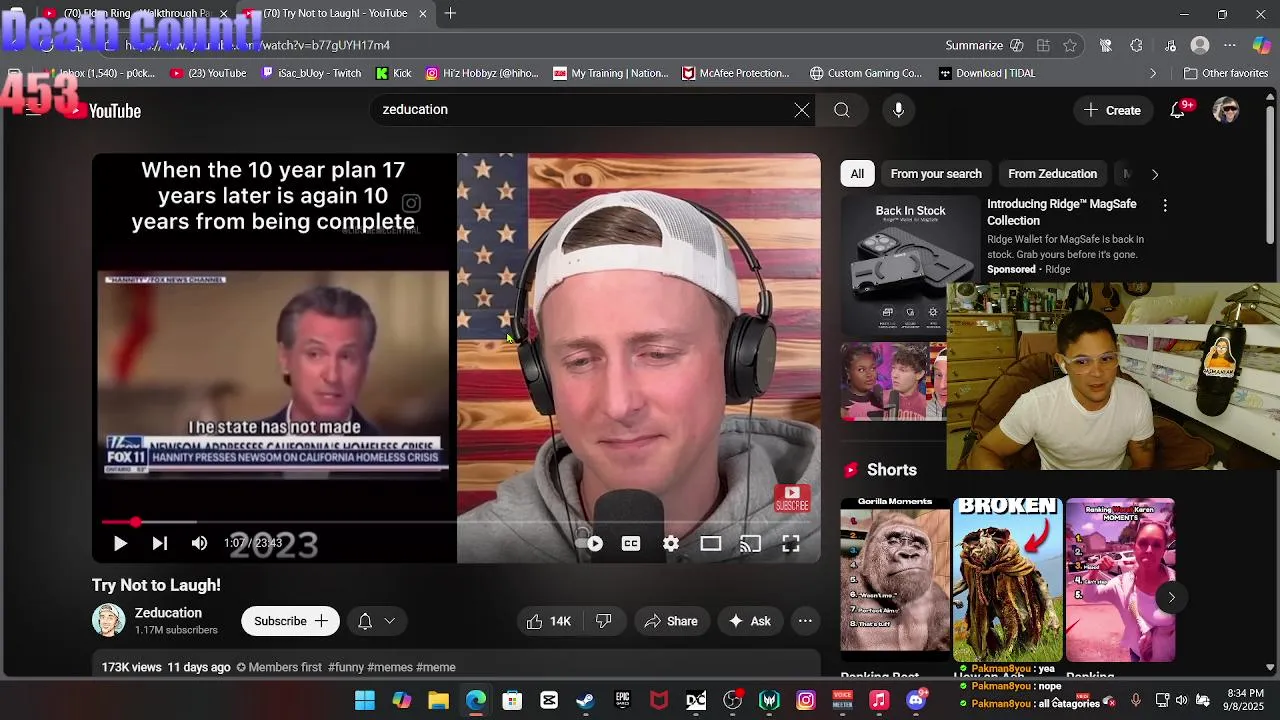Open the Download TIDAL bookmark
This screenshot has height=720, width=1280.
click(987, 73)
